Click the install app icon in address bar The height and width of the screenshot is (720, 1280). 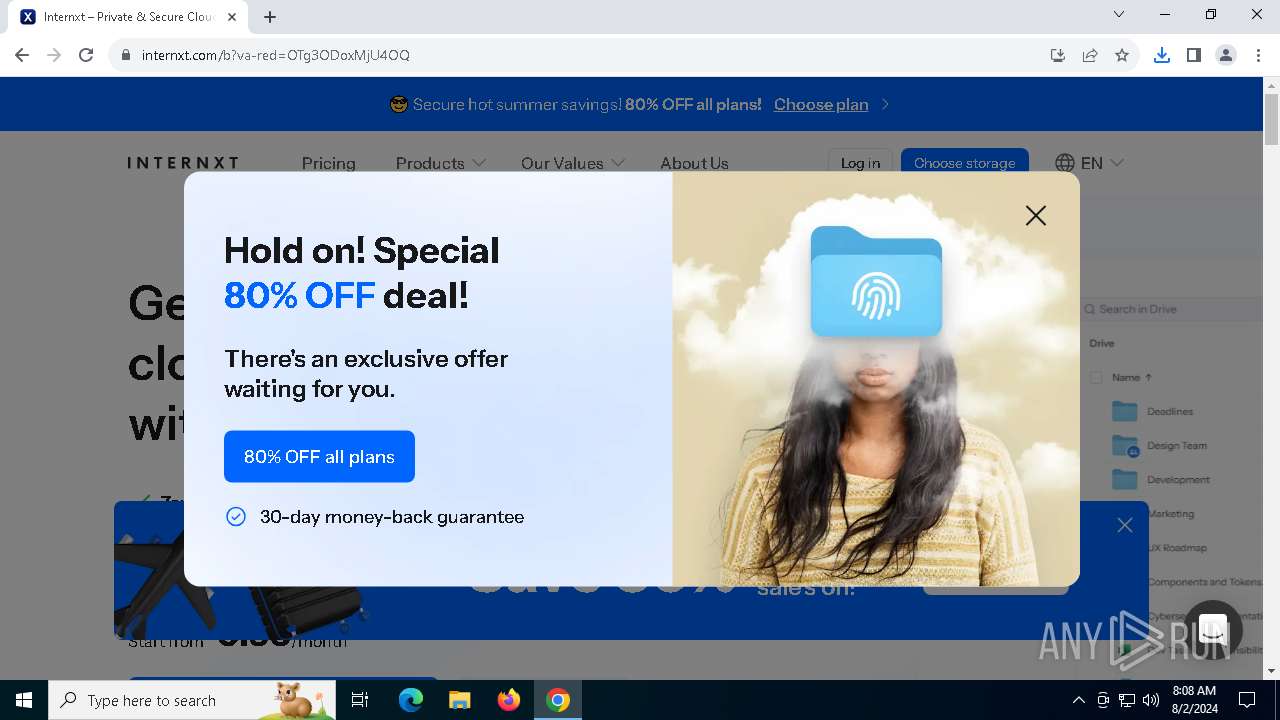coord(1058,55)
